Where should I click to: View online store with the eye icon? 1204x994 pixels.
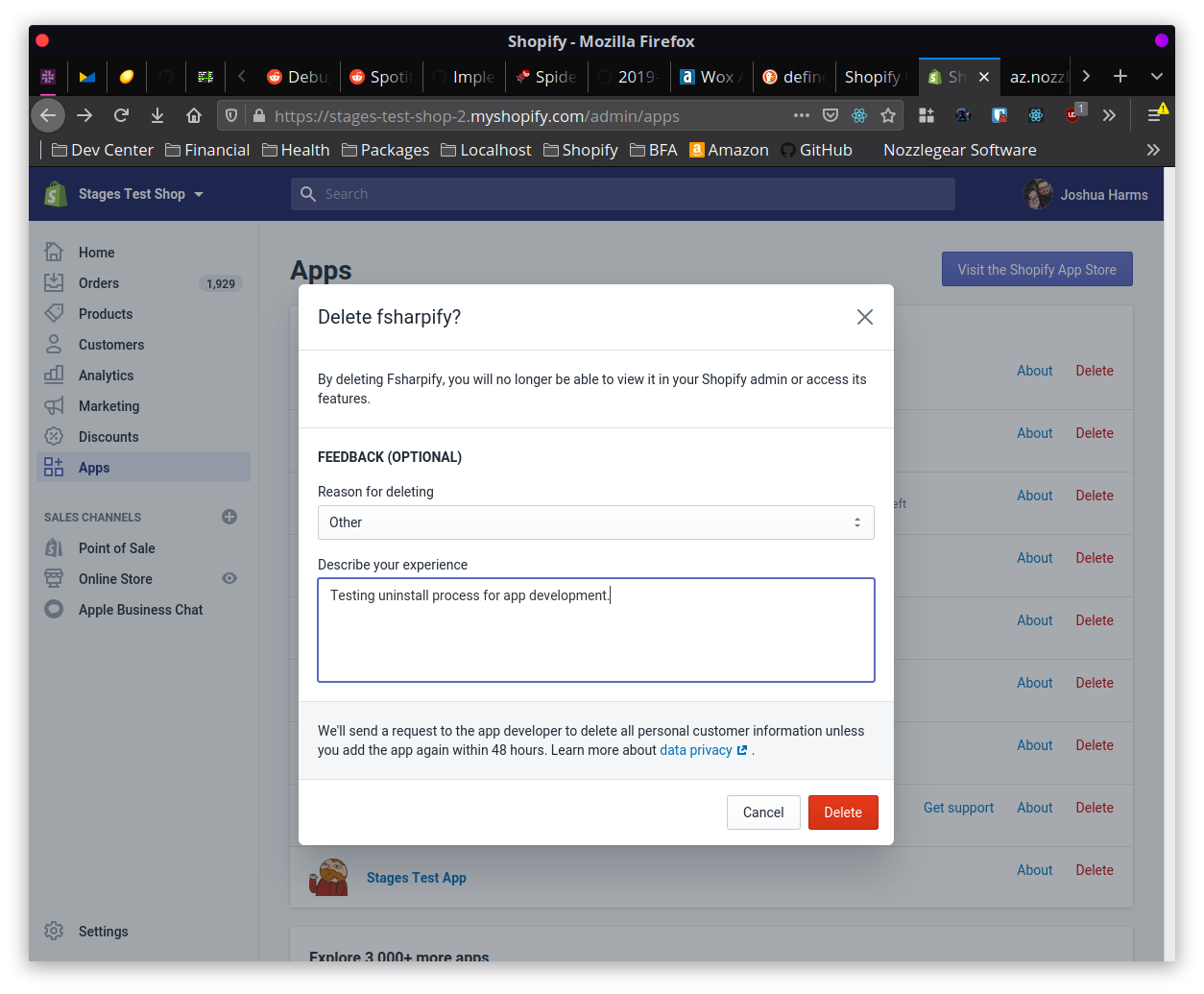[229, 578]
